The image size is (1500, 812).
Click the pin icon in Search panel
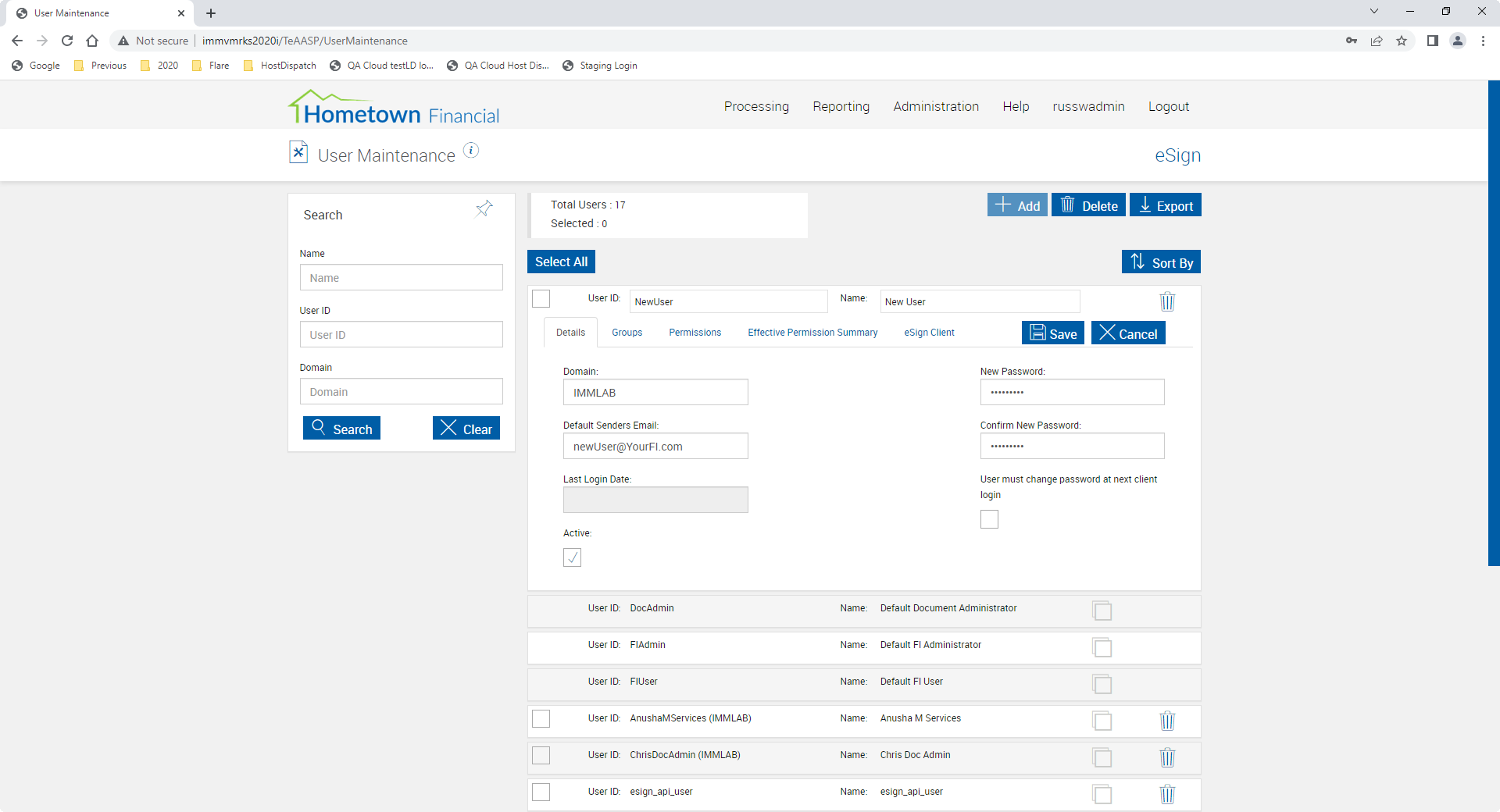pyautogui.click(x=484, y=208)
